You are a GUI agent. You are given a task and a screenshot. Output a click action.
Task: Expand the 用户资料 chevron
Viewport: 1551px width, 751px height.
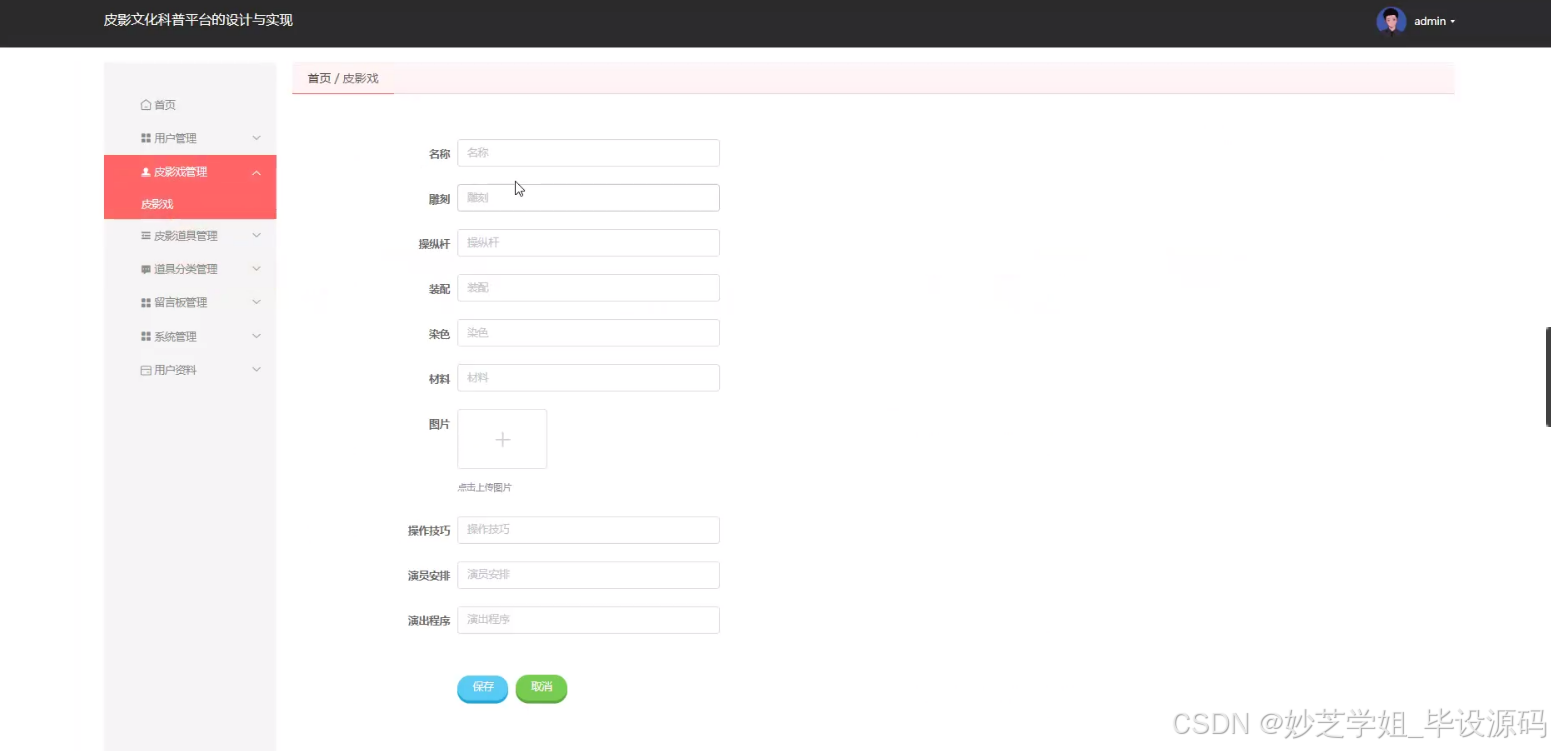click(257, 370)
